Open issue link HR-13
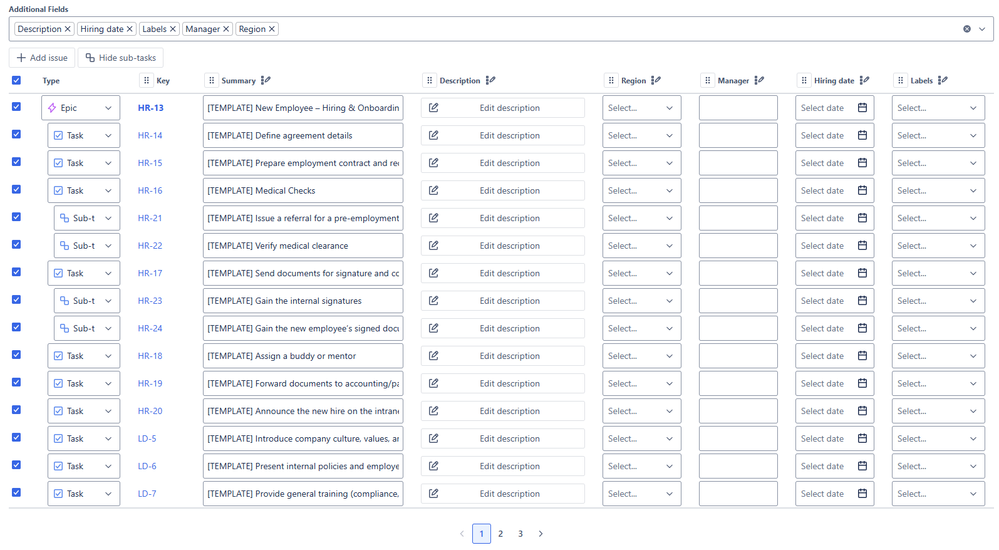This screenshot has height=550, width=999. 150,108
